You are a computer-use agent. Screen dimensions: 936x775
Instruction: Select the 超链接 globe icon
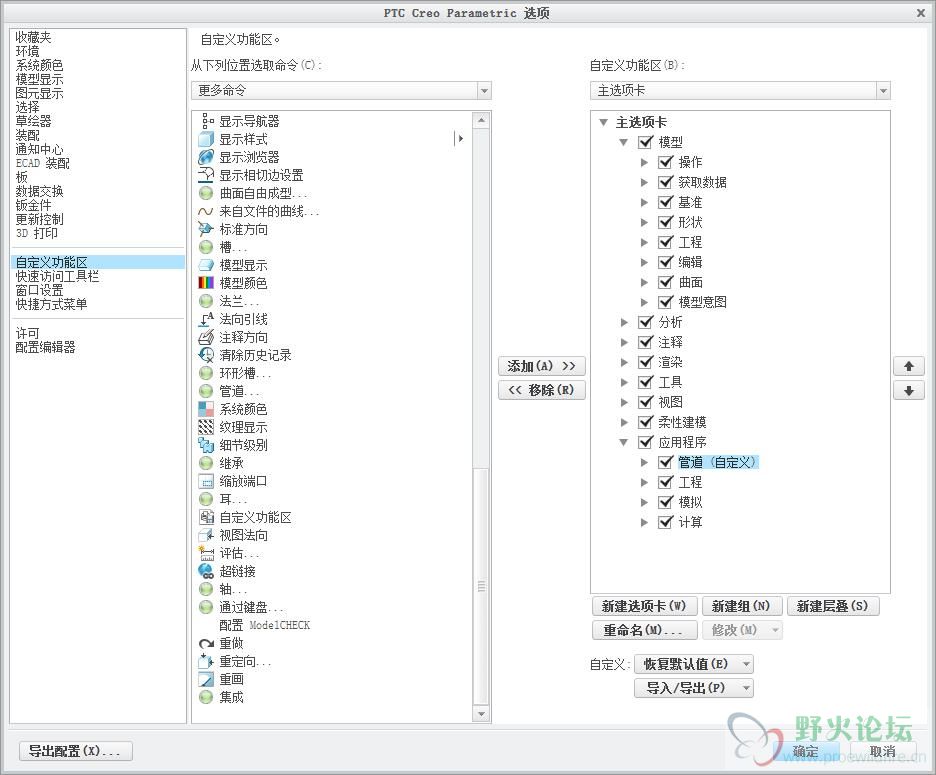coord(206,571)
